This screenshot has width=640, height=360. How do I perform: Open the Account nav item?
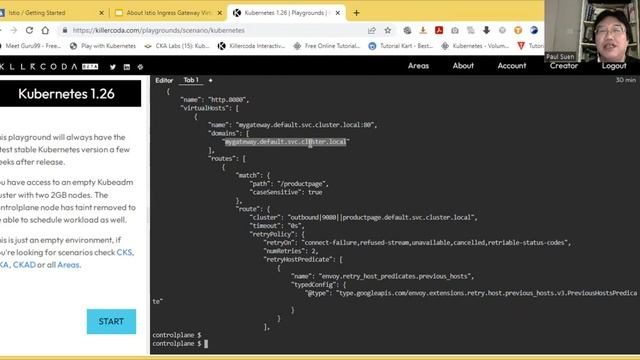click(512, 66)
